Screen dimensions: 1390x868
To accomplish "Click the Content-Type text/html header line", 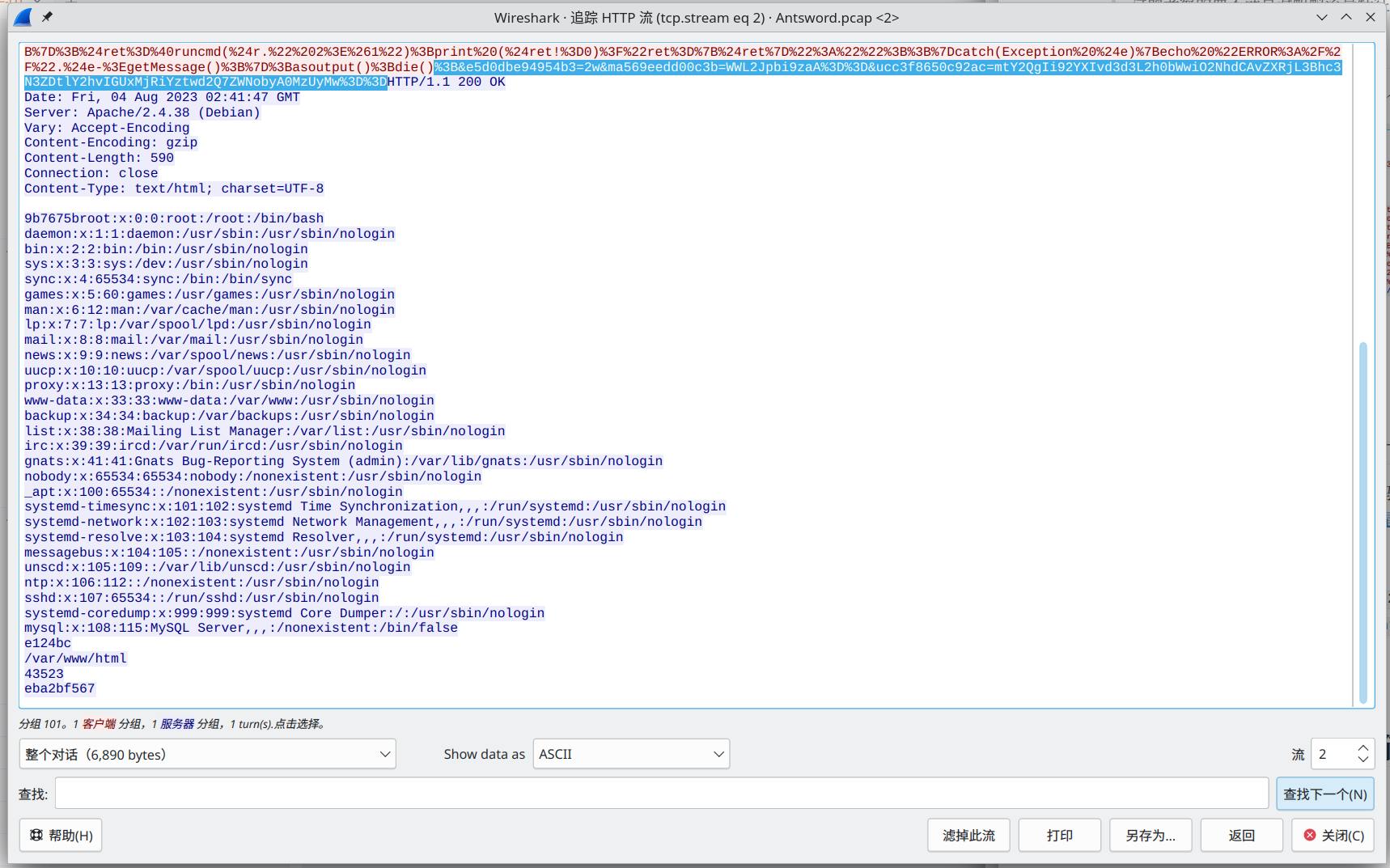I will point(174,188).
